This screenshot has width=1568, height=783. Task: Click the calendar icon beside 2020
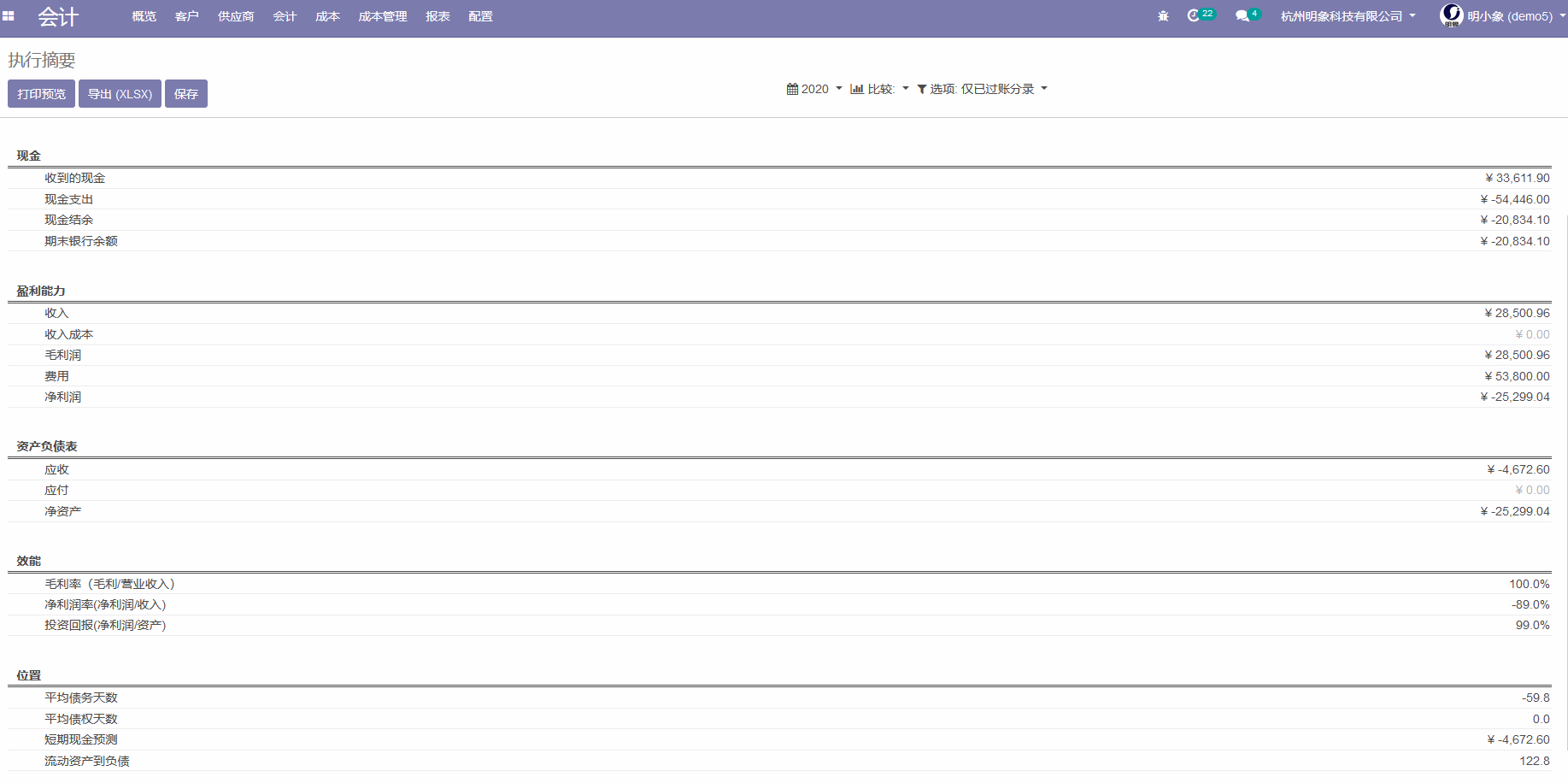pos(792,89)
